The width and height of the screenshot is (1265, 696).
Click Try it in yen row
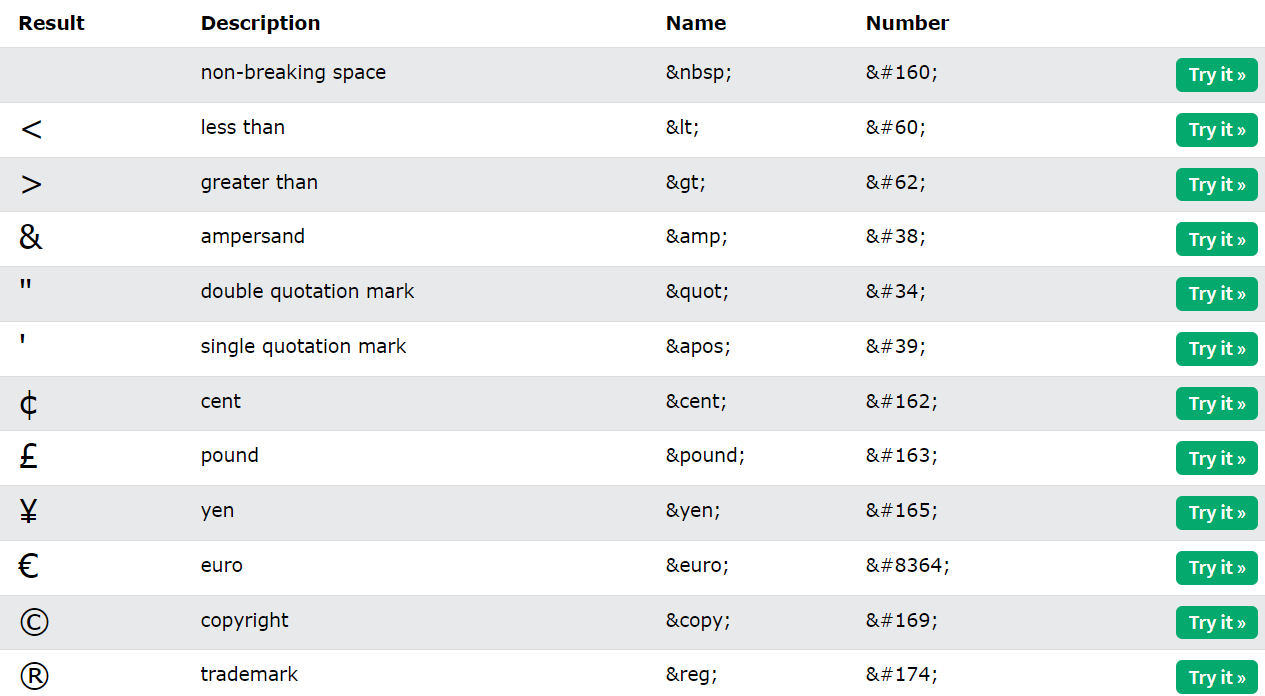pyautogui.click(x=1216, y=513)
